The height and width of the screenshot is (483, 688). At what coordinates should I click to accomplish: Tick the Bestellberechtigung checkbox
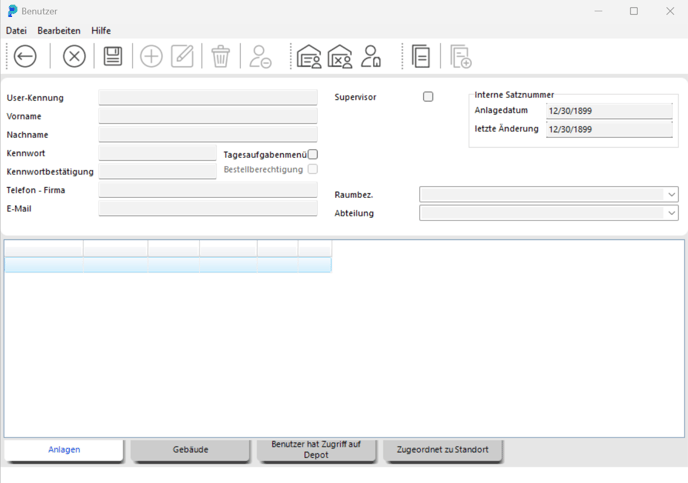click(313, 169)
